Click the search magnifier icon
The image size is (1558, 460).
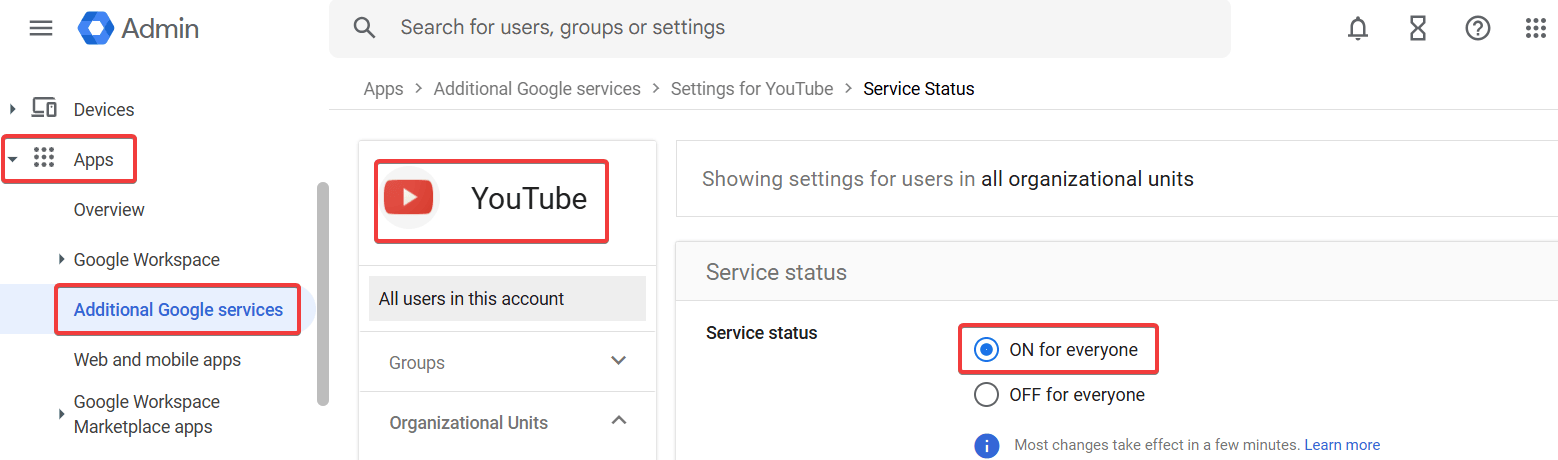point(365,28)
